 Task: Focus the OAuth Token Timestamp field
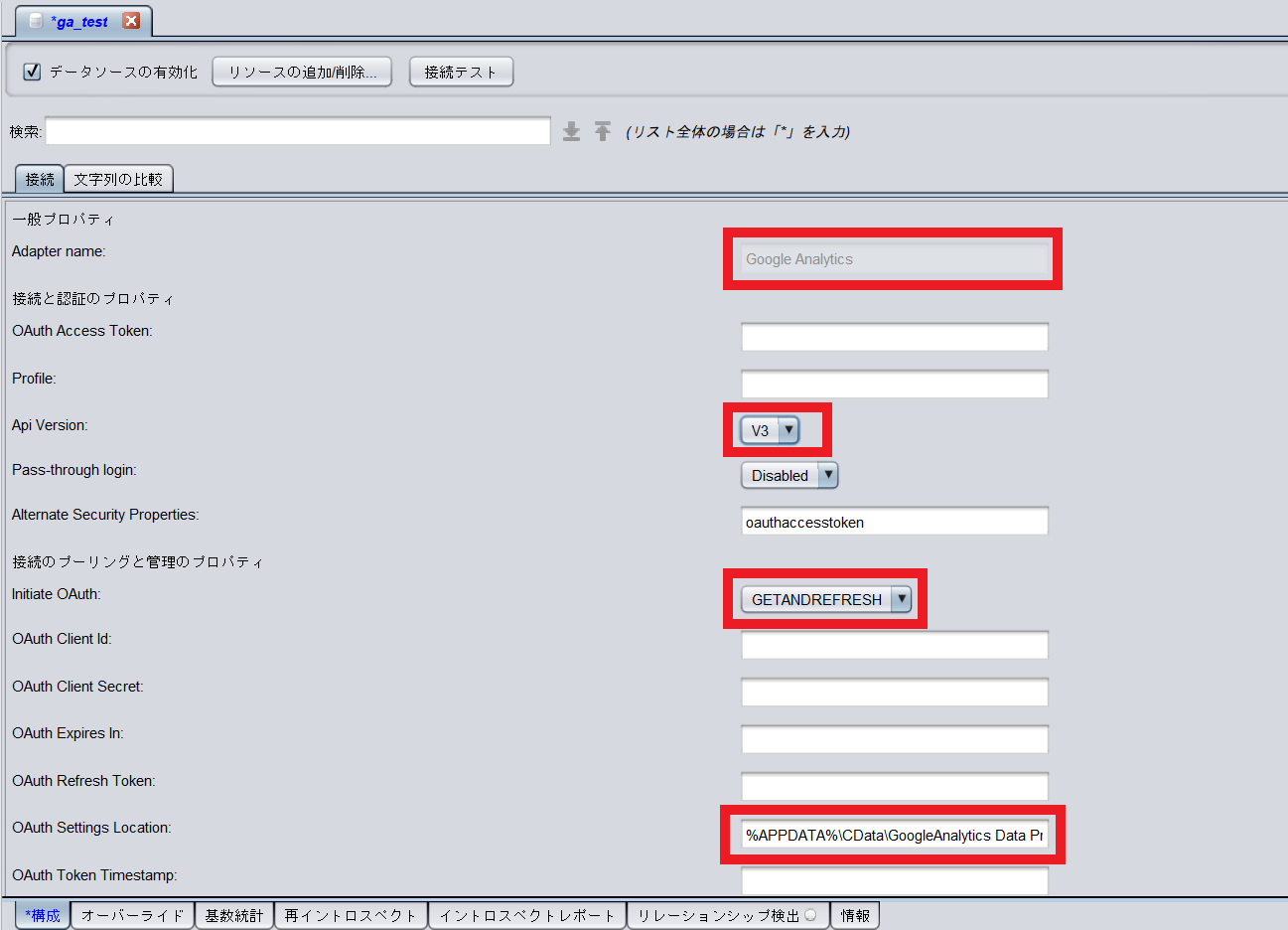(895, 881)
